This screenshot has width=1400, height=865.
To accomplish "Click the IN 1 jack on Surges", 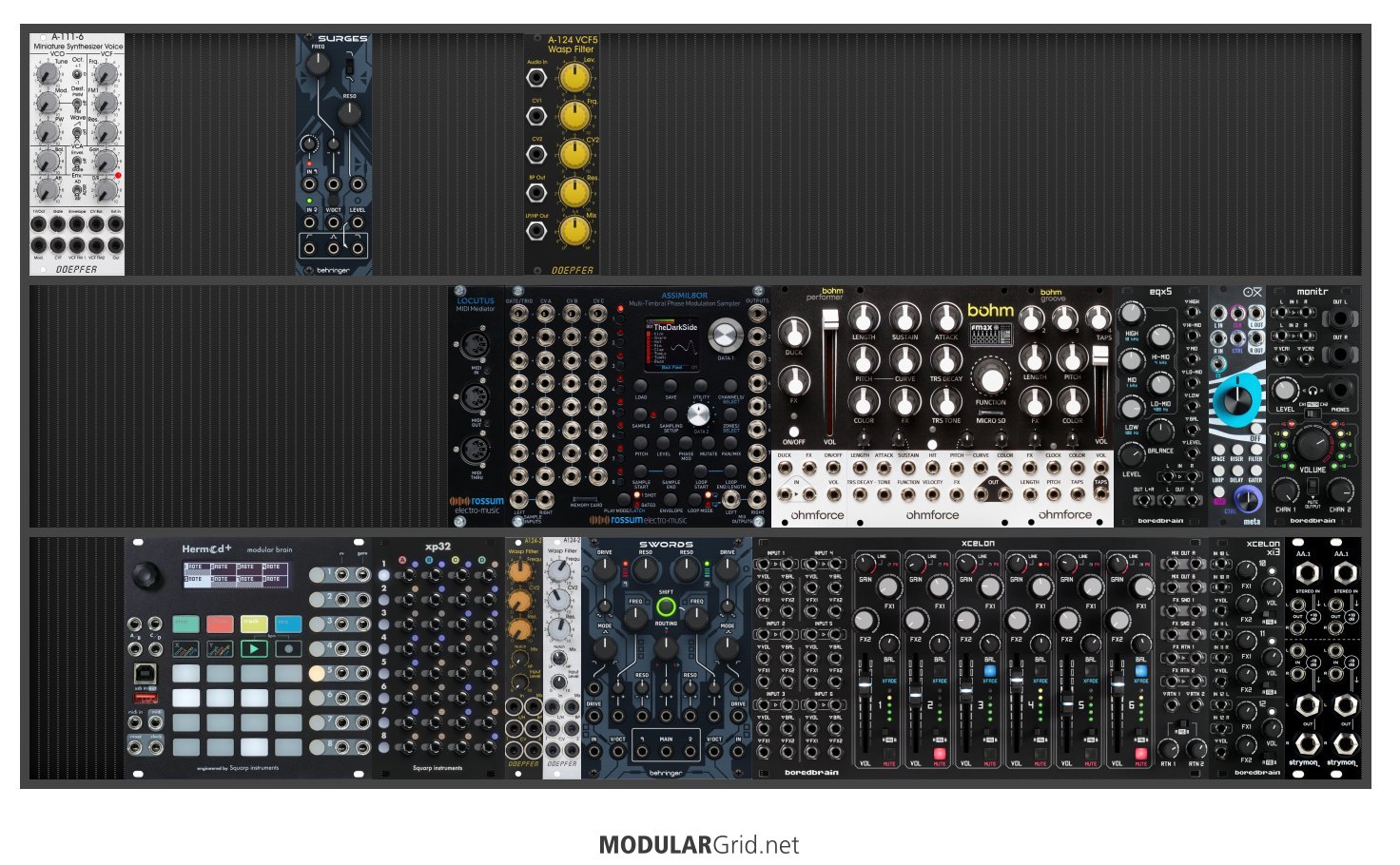I will 311,184.
